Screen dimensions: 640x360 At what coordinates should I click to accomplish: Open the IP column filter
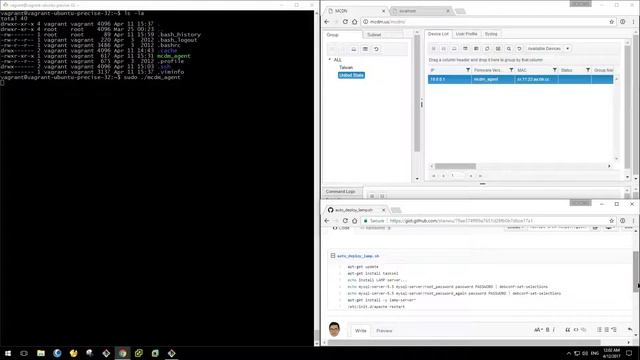click(x=468, y=70)
